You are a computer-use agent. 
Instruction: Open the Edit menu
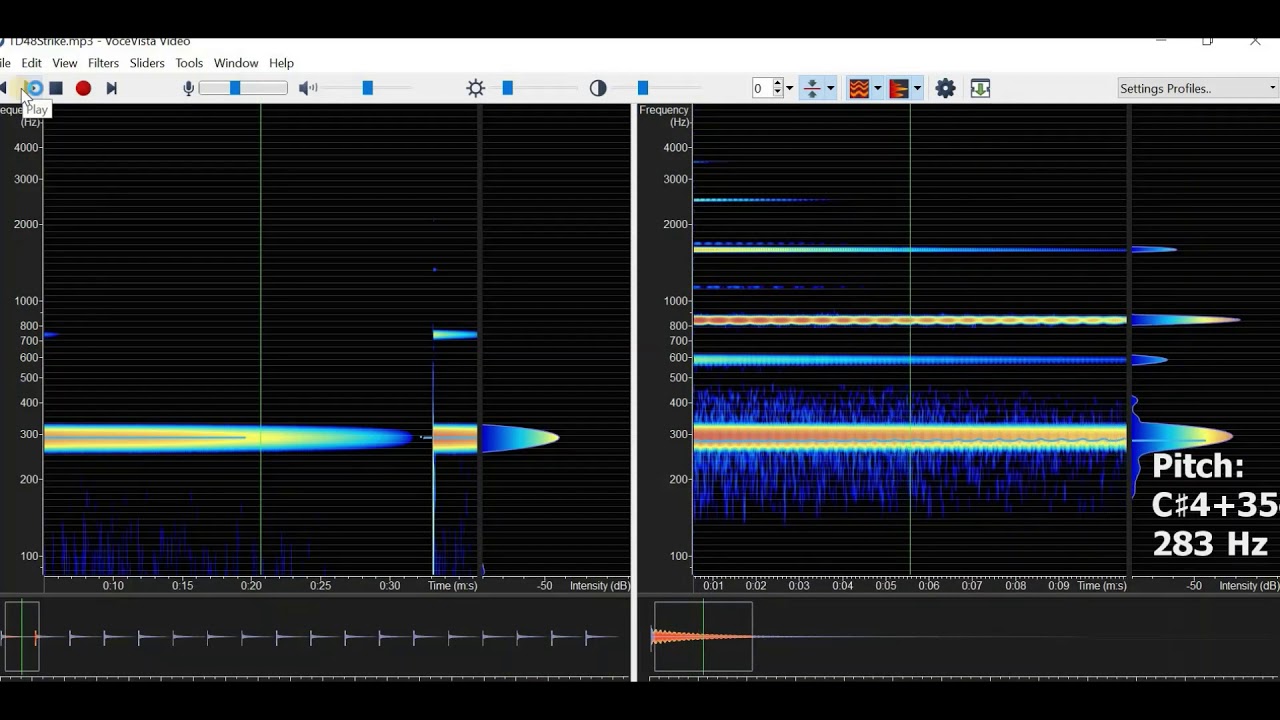tap(32, 63)
